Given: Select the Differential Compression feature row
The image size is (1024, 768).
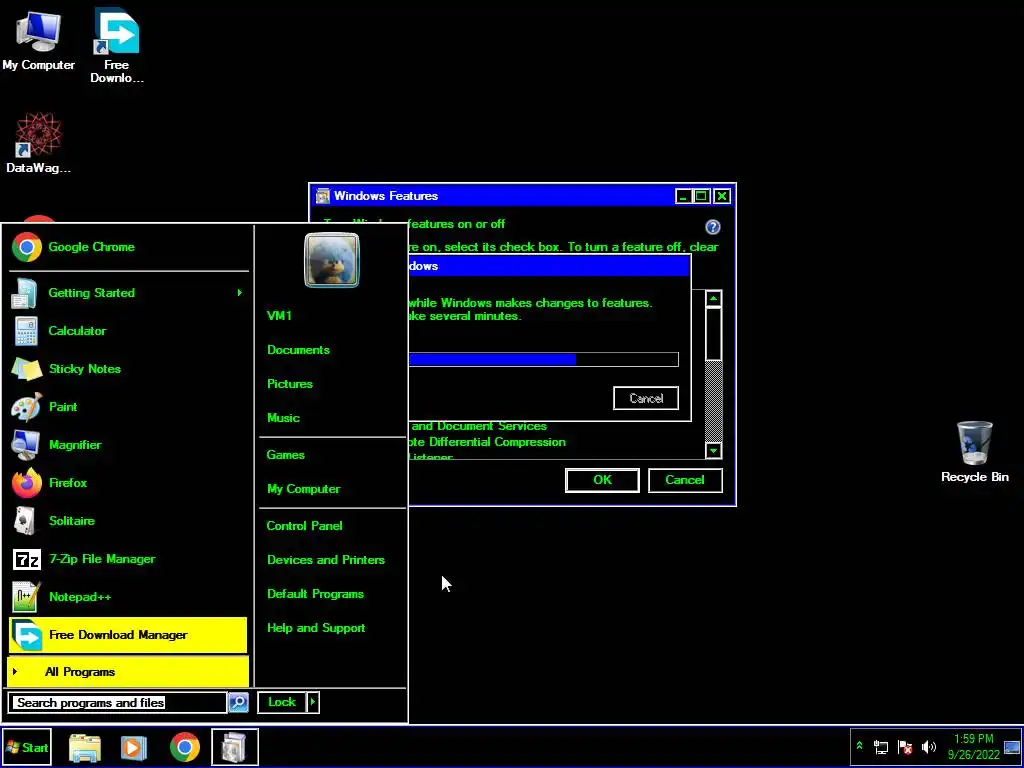Looking at the screenshot, I should click(487, 442).
